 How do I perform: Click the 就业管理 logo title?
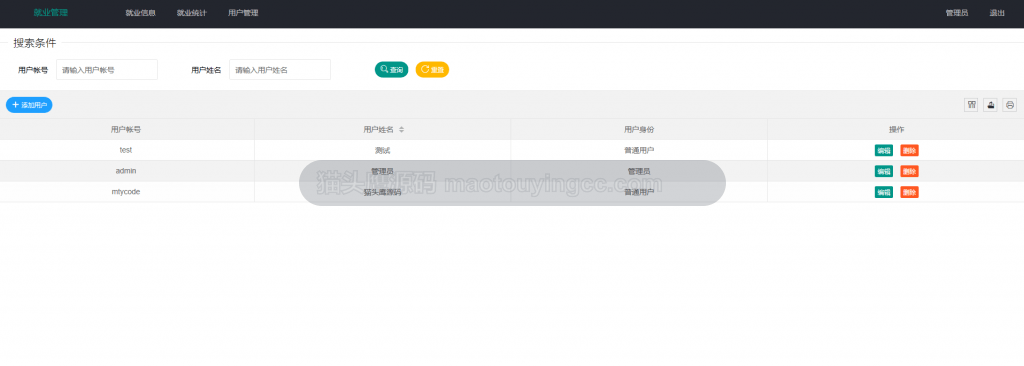click(50, 13)
